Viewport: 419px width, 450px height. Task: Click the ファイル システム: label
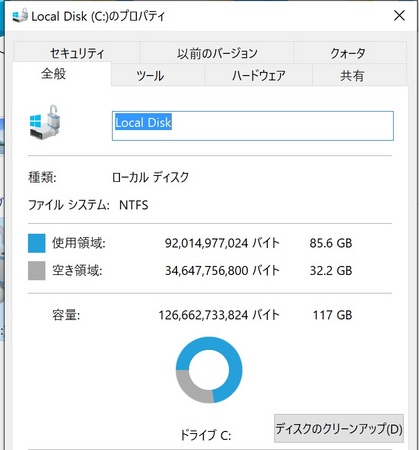(69, 205)
